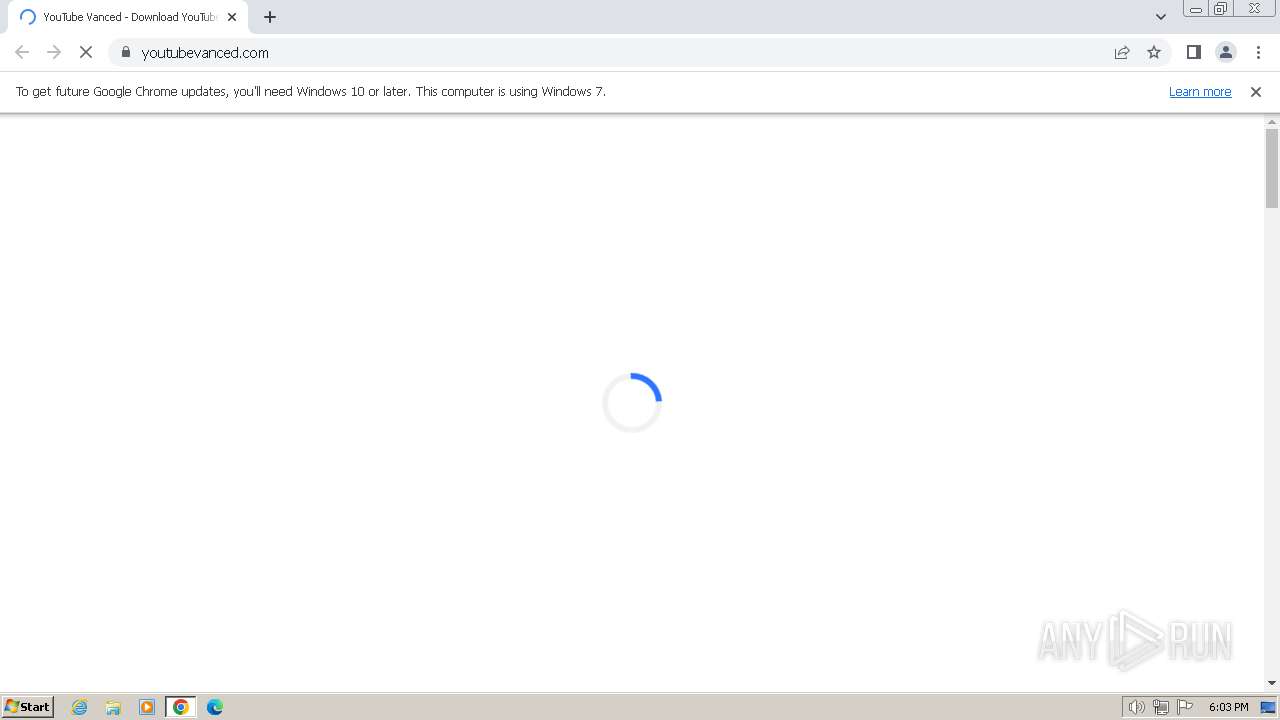
Task: Restore down the Chrome window
Action: pos(1221,9)
